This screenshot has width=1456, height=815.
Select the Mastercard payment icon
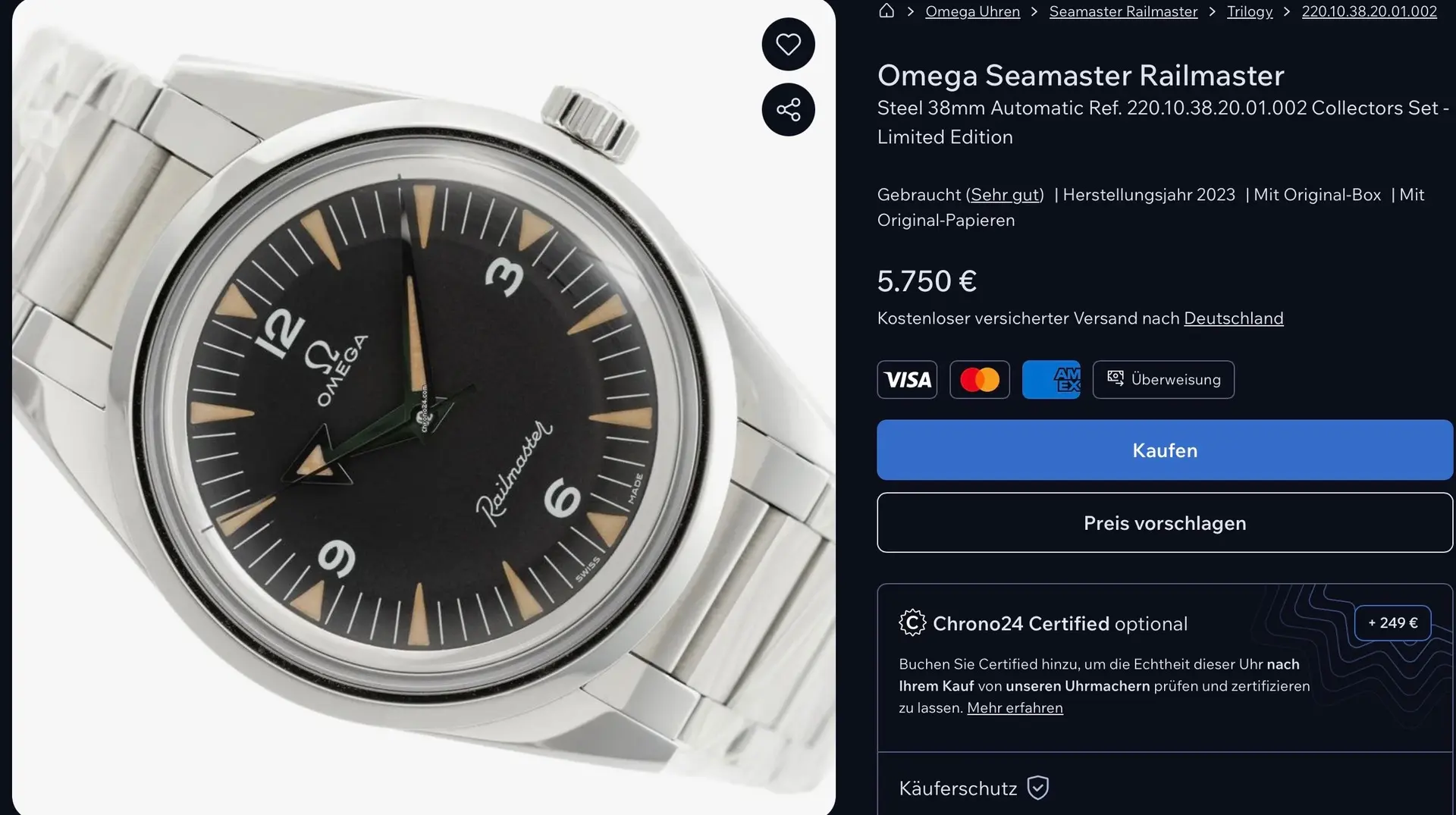(x=980, y=379)
